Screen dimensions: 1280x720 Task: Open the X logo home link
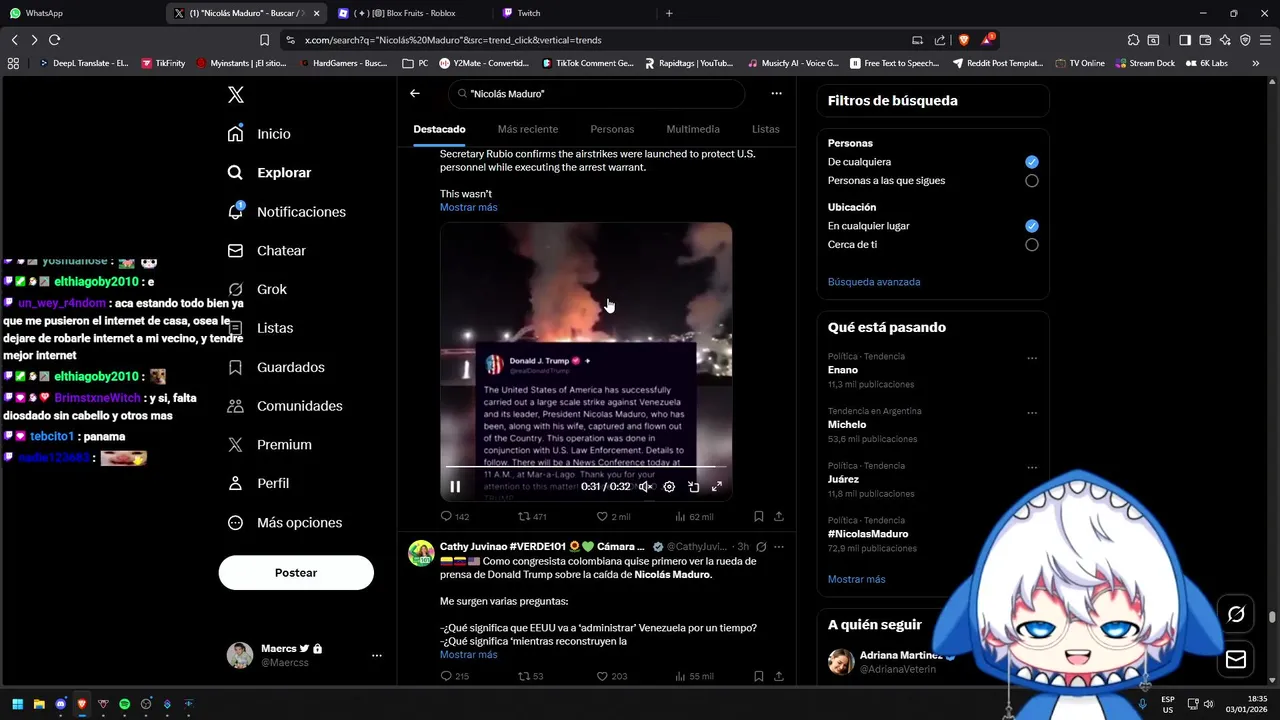[235, 95]
